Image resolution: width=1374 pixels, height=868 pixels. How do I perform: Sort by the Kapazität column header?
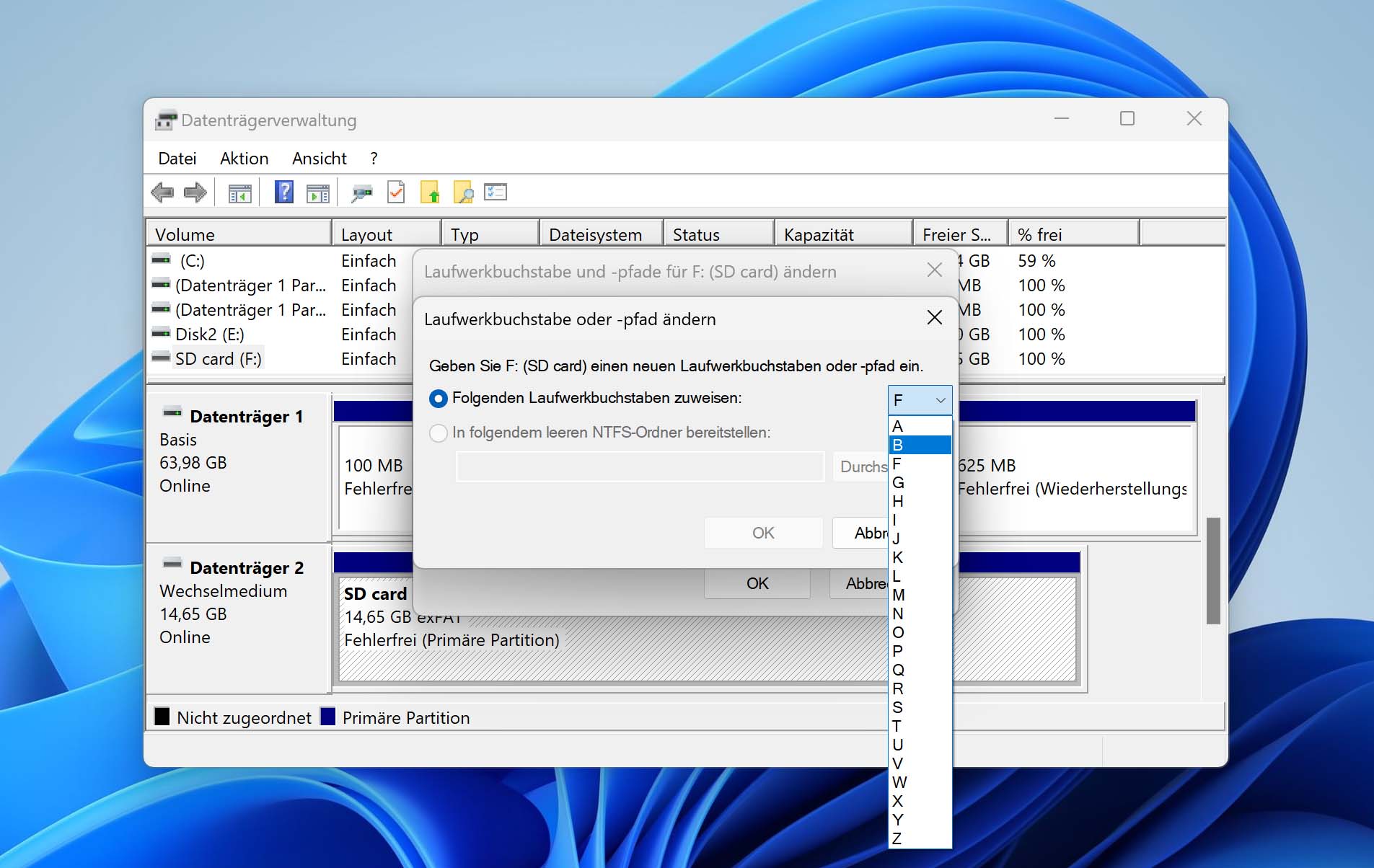coord(843,234)
